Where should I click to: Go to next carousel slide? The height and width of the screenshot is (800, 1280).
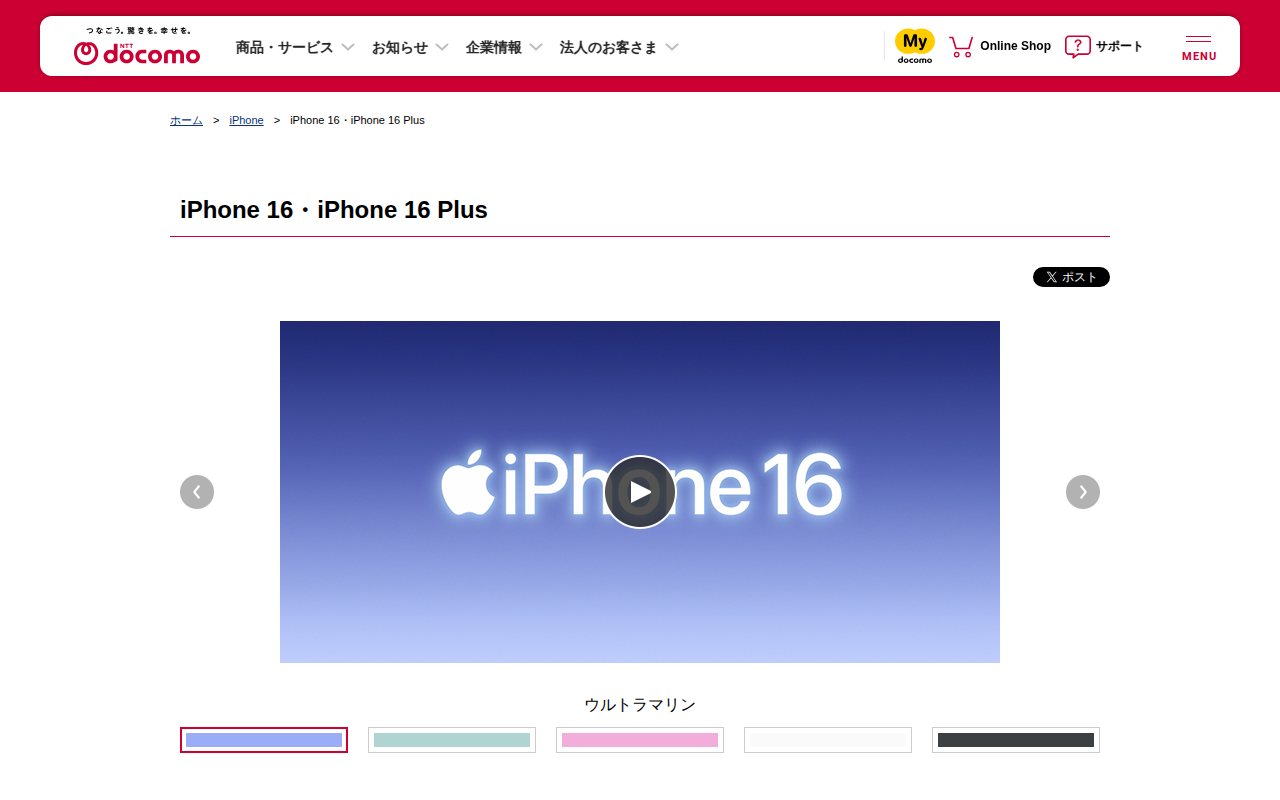tap(1083, 492)
